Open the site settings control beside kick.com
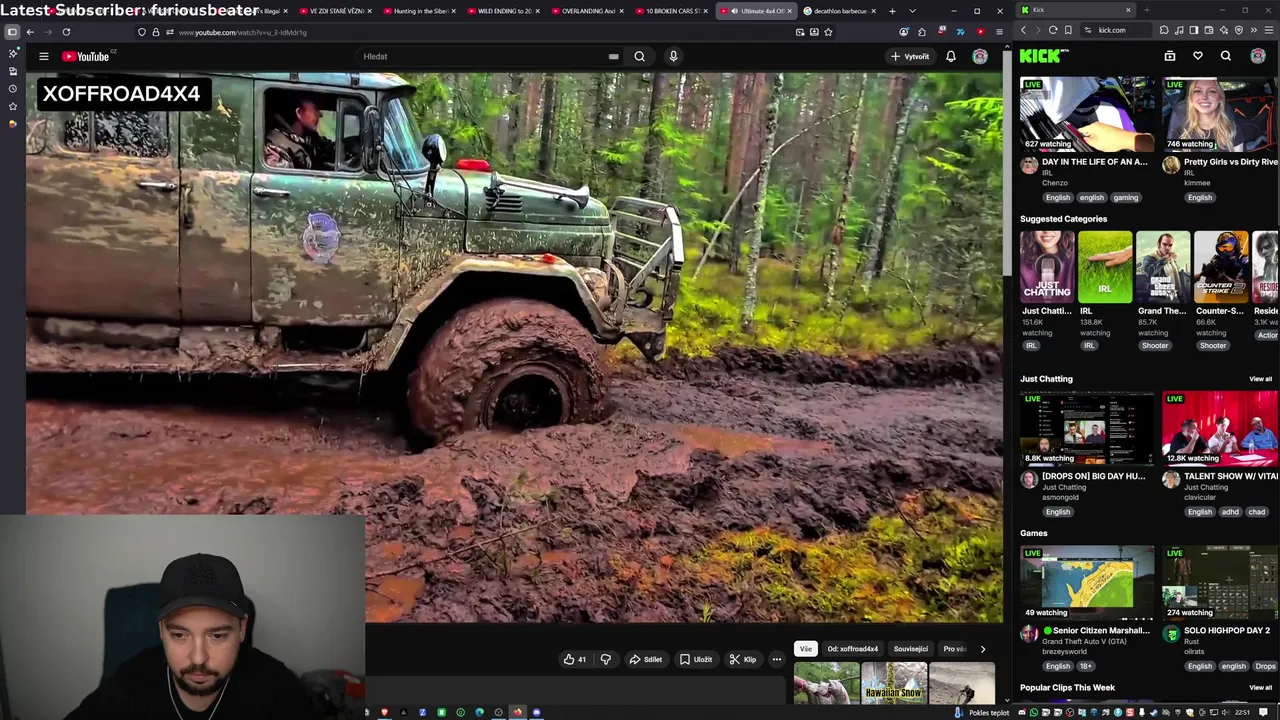Screen dimensions: 1280x720 coord(1088,30)
